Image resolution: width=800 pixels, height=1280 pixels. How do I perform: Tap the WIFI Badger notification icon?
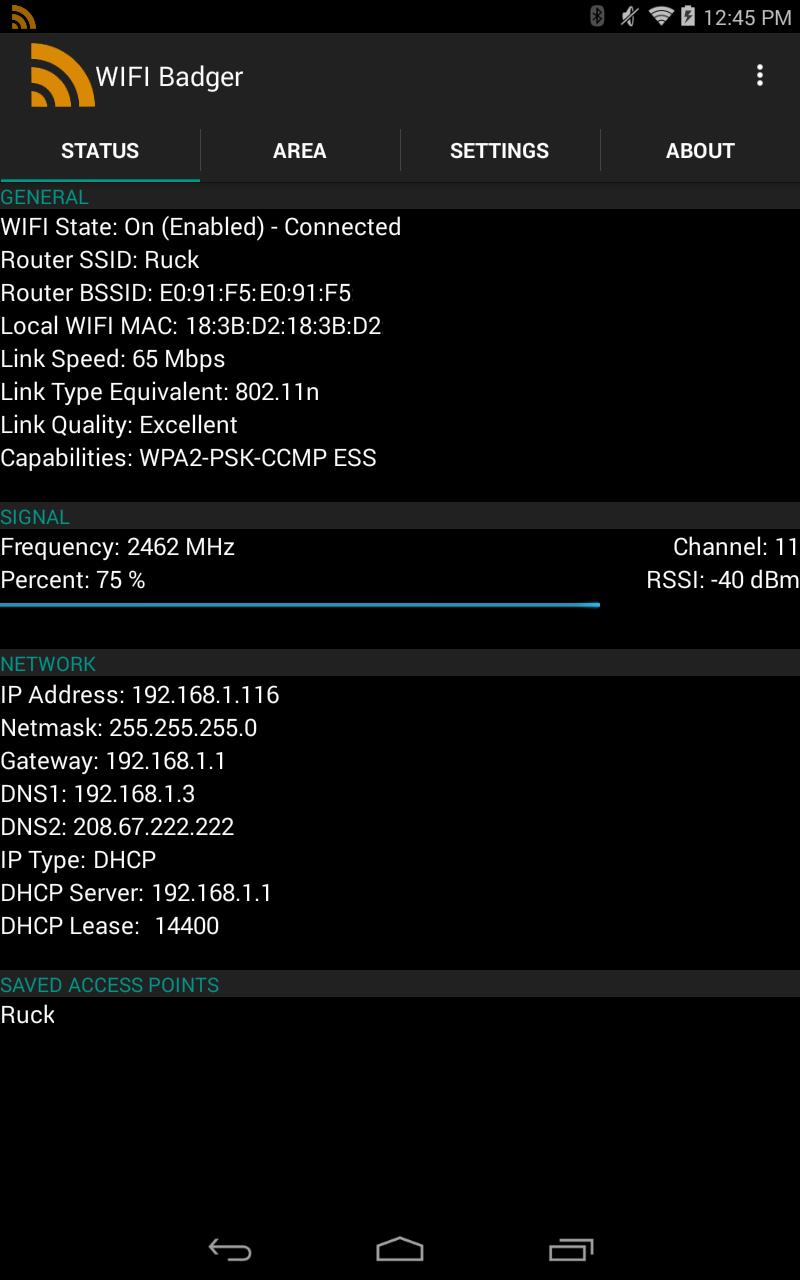coord(23,17)
